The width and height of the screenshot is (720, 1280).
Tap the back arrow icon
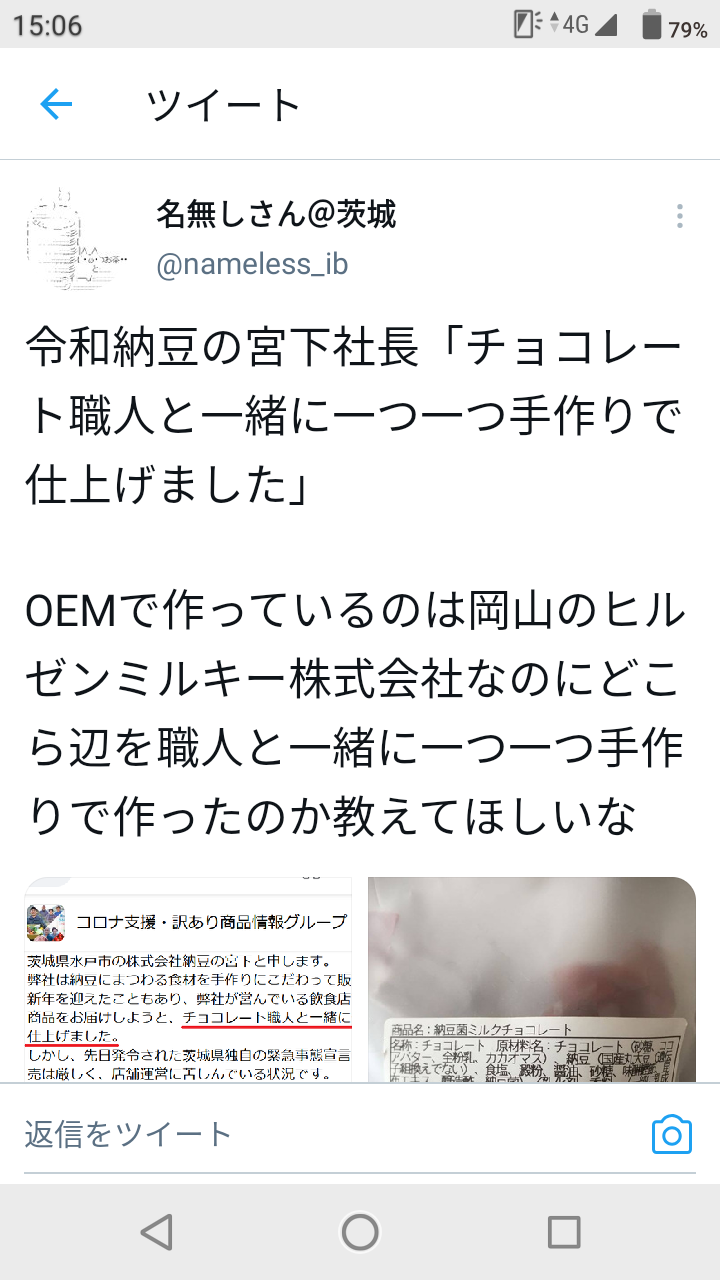(x=56, y=104)
